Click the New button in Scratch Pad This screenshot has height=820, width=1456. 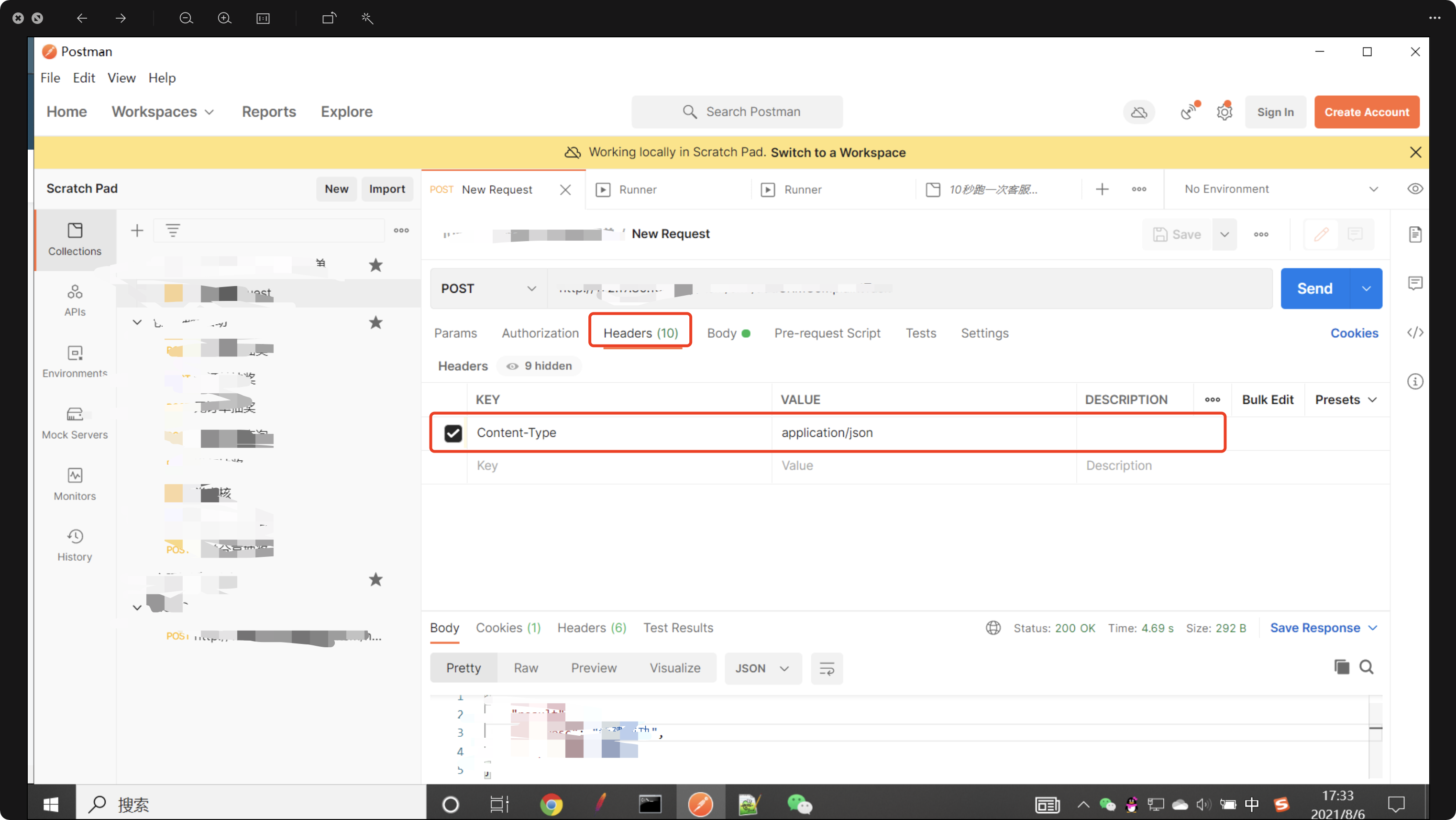point(336,189)
